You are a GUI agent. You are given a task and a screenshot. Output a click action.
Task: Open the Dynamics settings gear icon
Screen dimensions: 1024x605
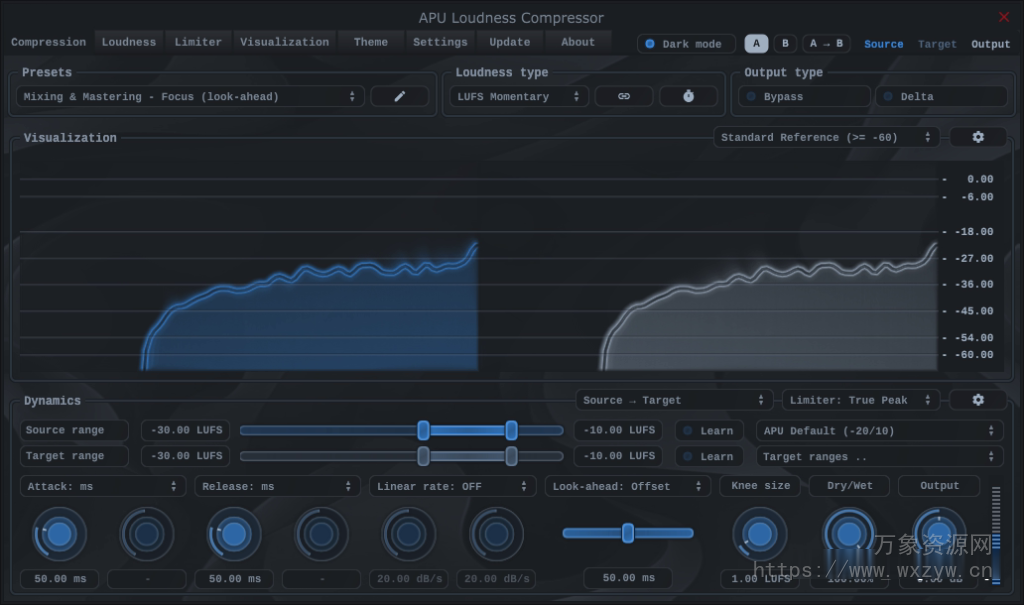coord(978,399)
